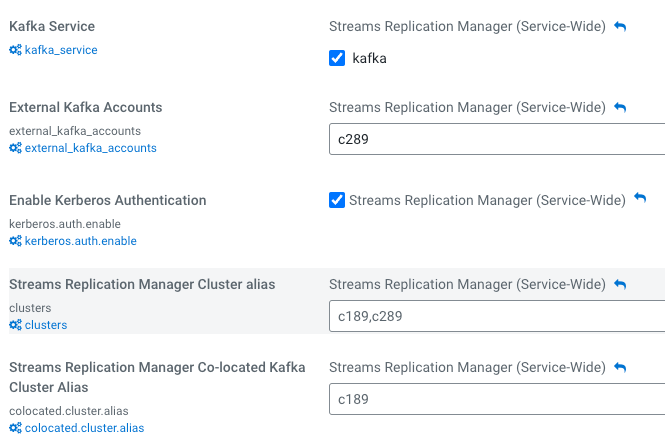Click the gears icon beside kafka_service
Viewport: 665px width, 442px height.
[15, 50]
